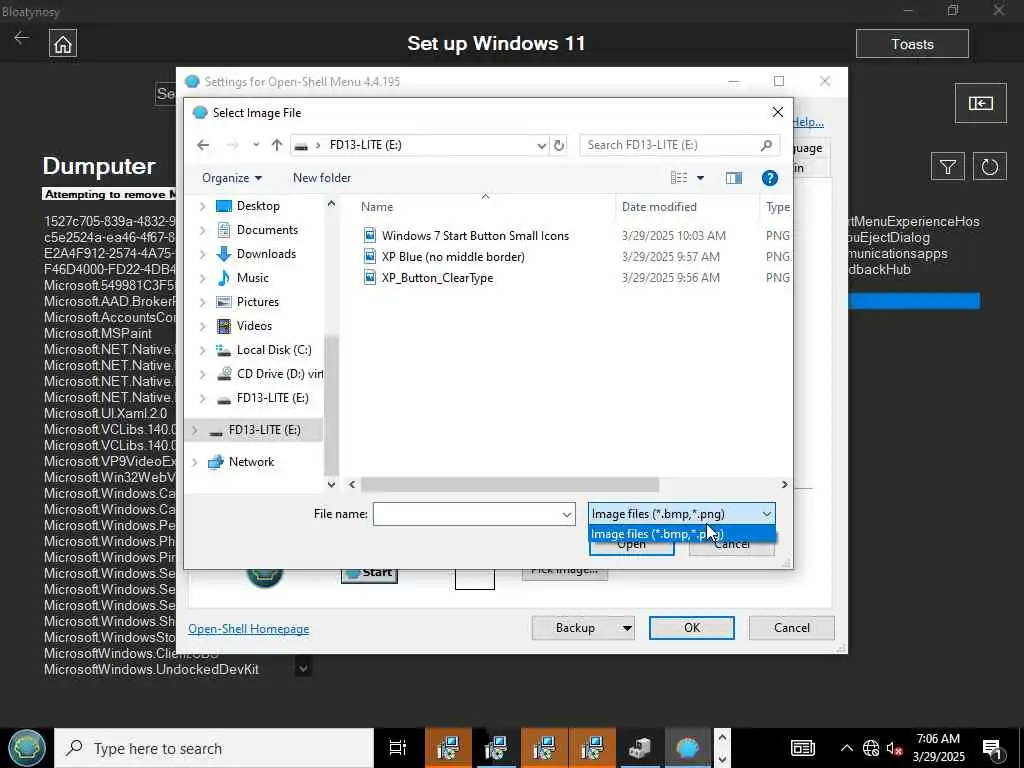Viewport: 1024px width, 768px height.
Task: Click the Bloatynosy collapse panel icon
Action: coord(980,103)
